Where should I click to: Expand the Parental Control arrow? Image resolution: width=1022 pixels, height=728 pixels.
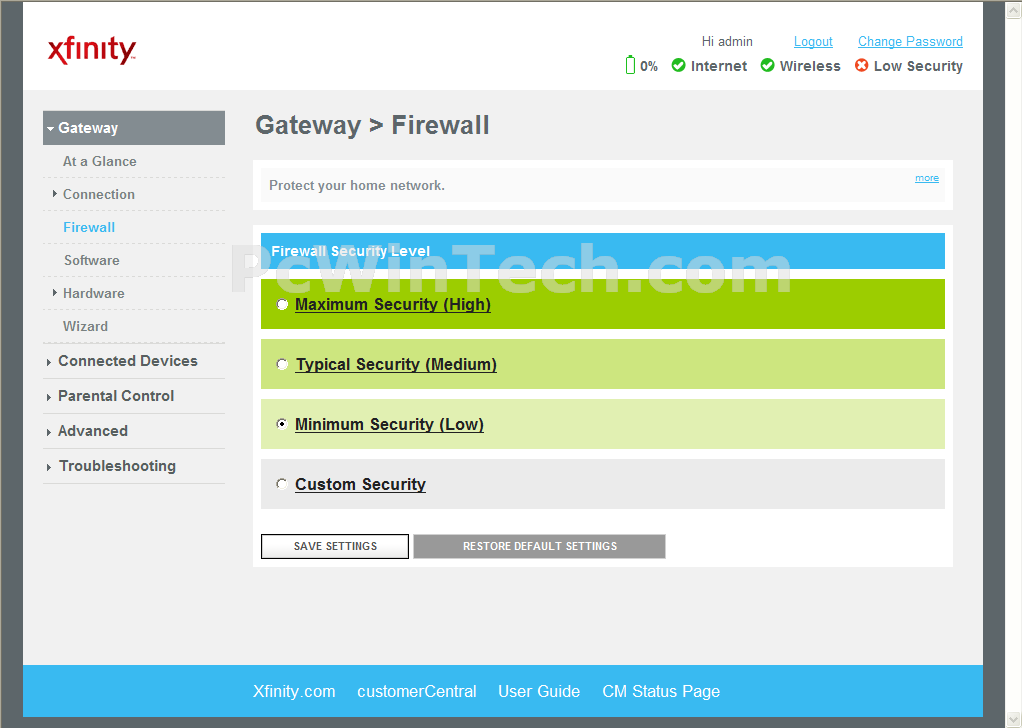point(49,398)
